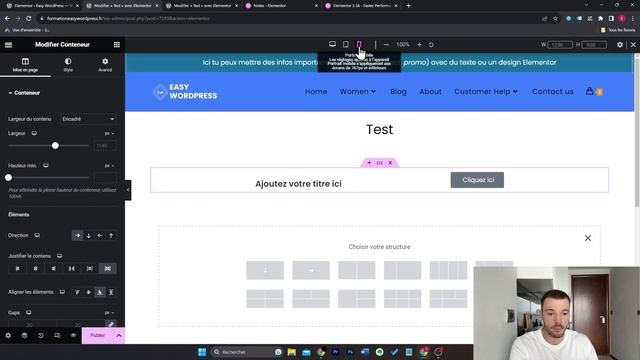640x360 pixels.
Task: Align items to center
Action: tap(89, 292)
